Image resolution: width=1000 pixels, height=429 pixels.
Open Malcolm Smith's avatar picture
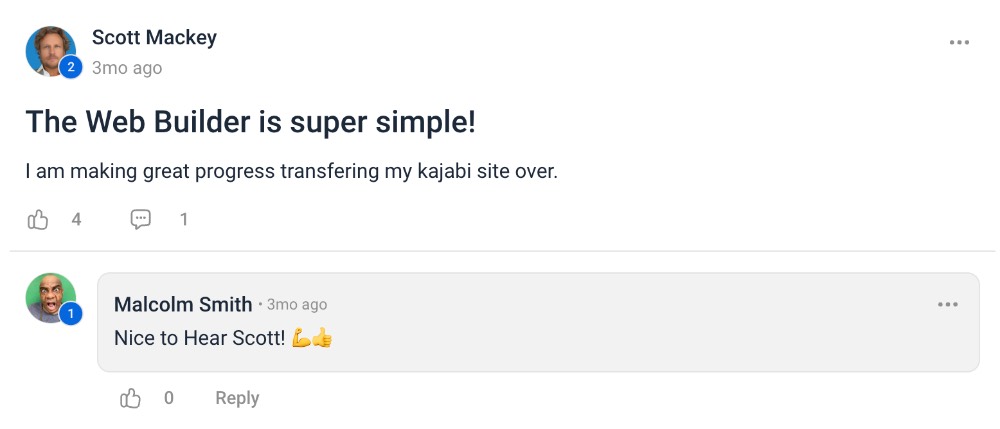coord(48,296)
